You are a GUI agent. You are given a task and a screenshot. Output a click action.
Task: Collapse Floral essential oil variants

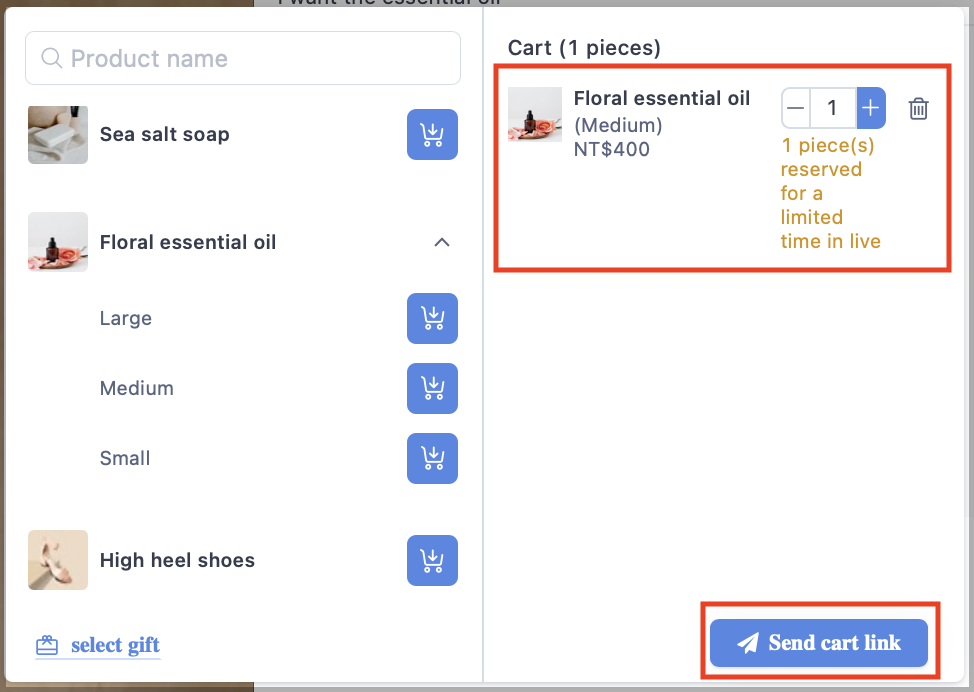click(x=442, y=242)
